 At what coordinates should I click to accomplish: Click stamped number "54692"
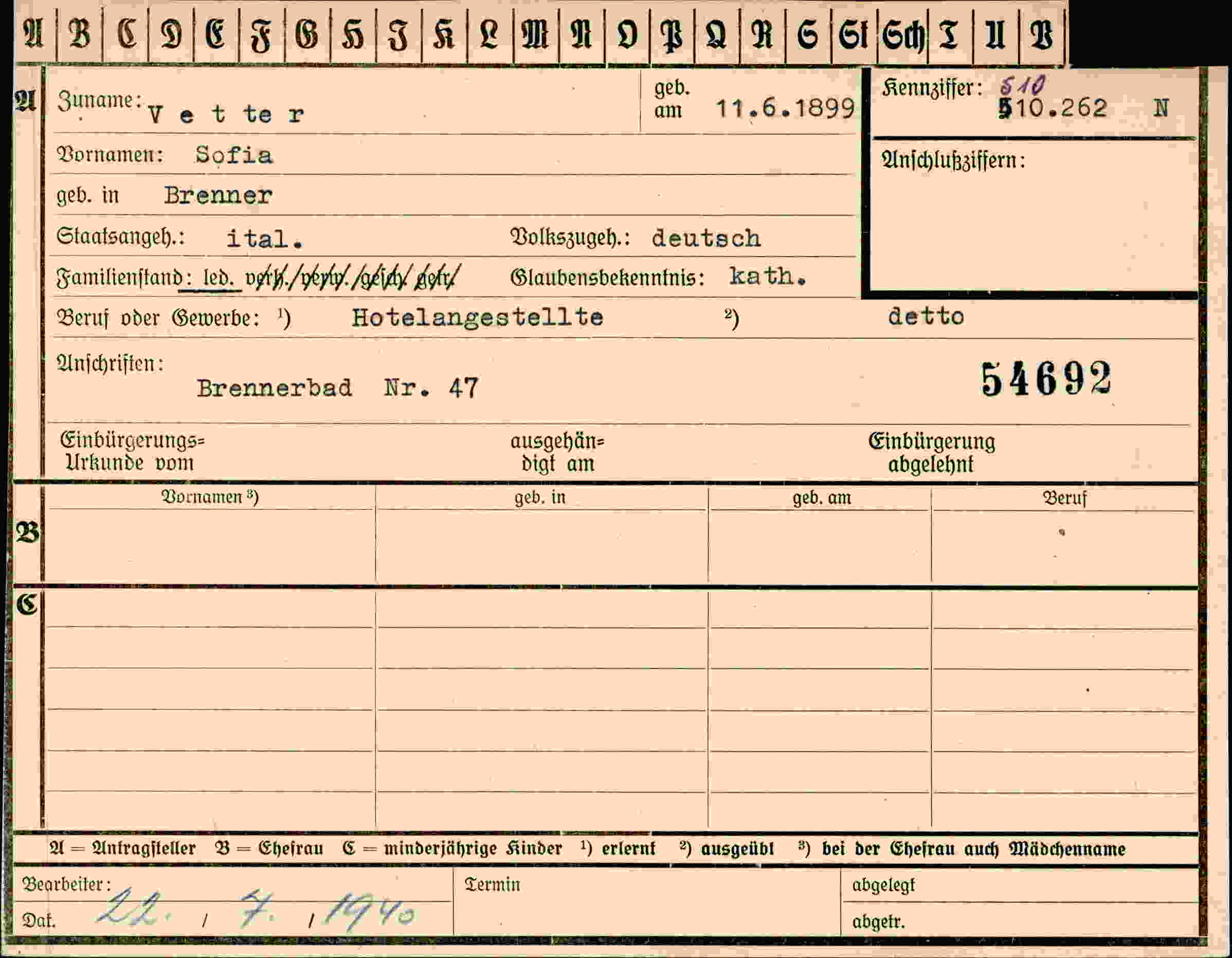1047,379
